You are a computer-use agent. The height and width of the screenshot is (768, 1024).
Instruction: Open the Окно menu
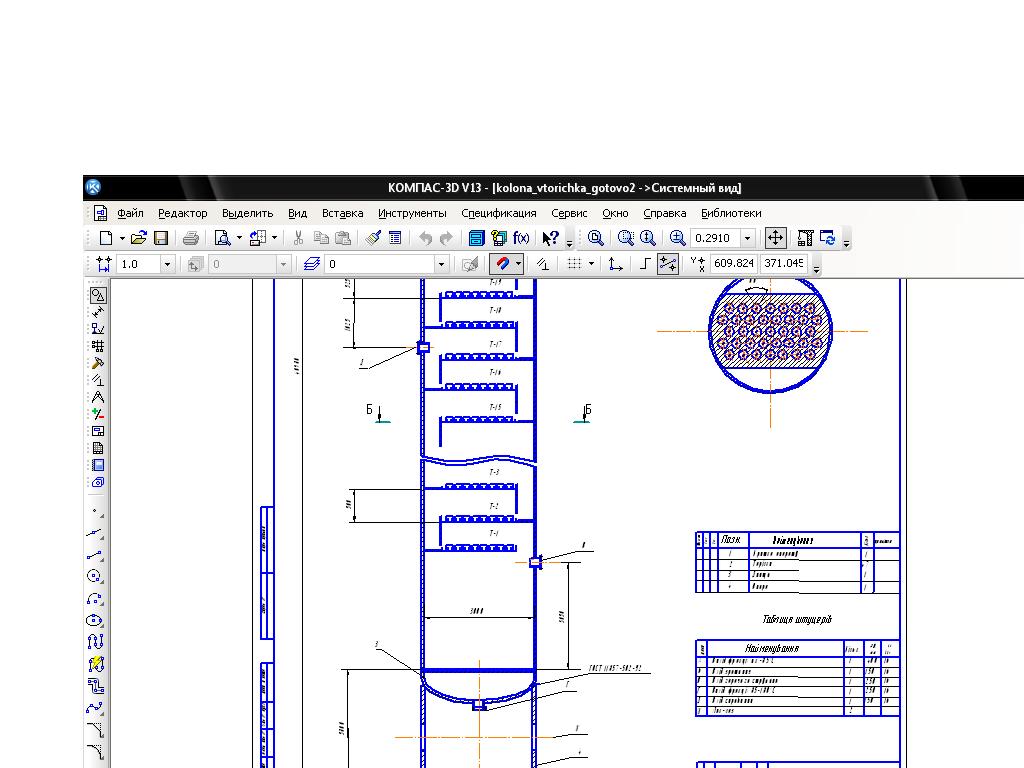(615, 213)
